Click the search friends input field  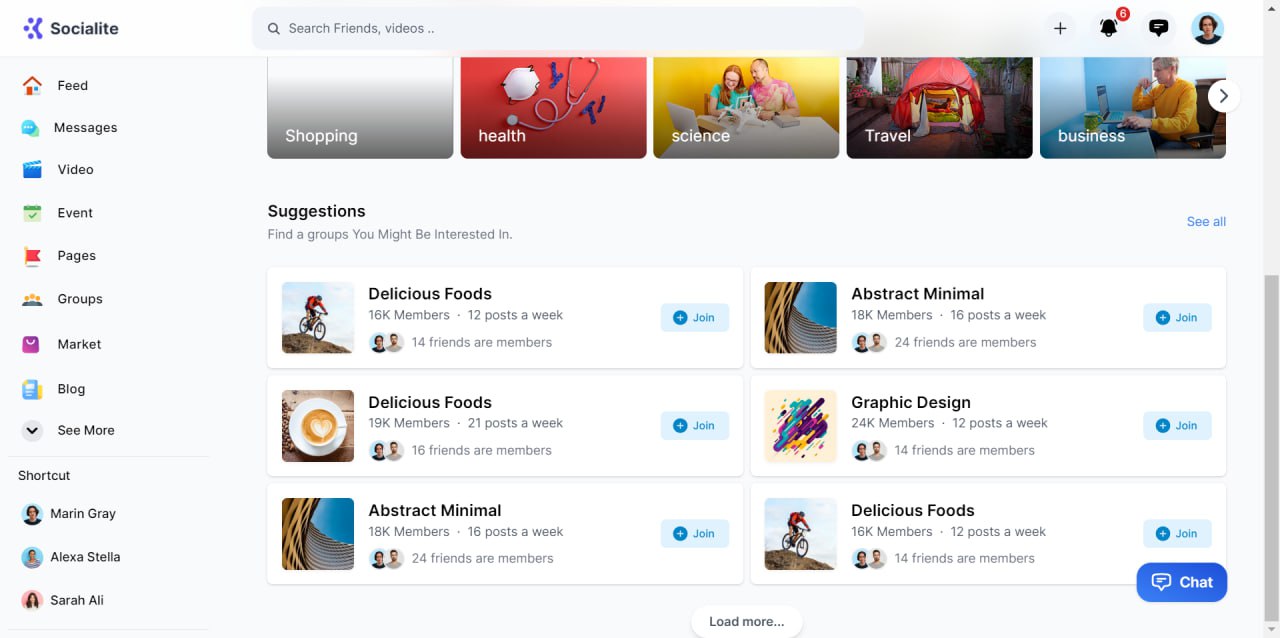coord(558,28)
